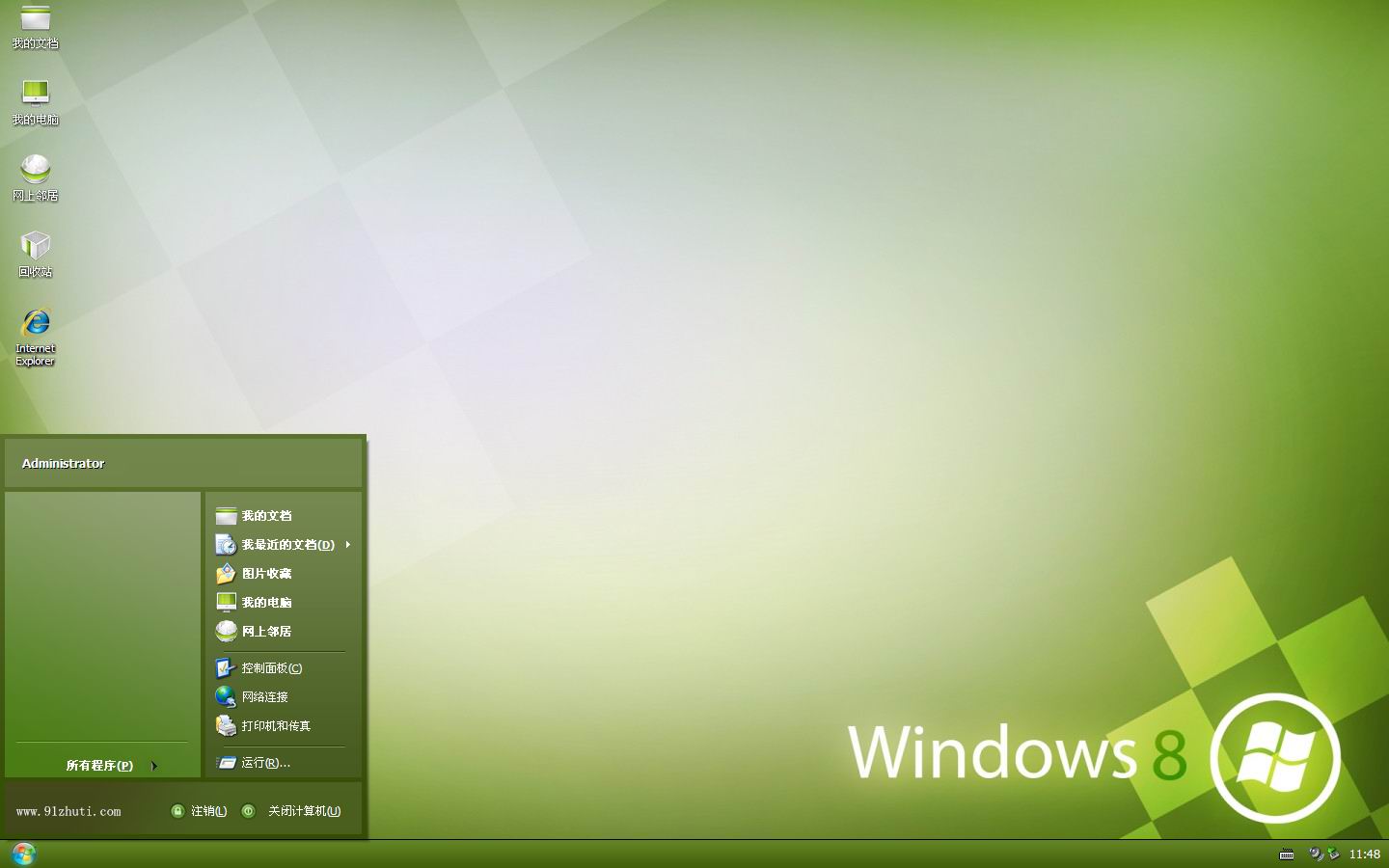Click the keyboard input method tray icon
The image size is (1389, 868).
(x=1287, y=854)
